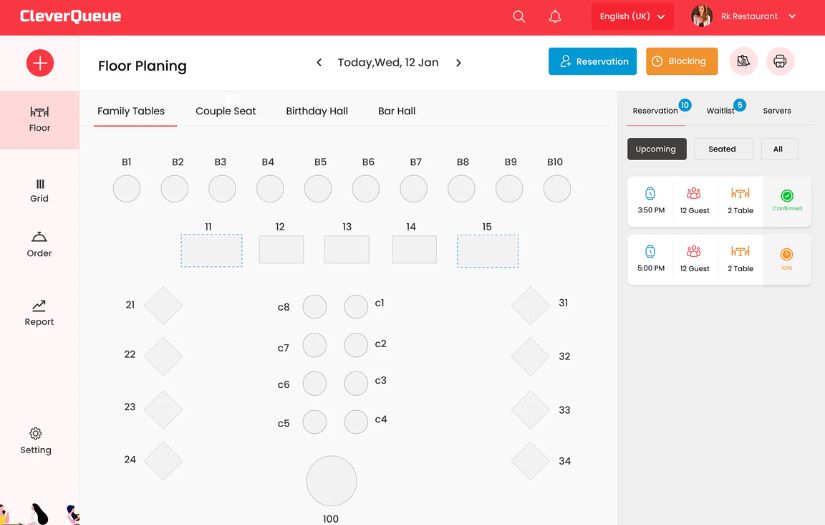
Task: Go to next day arrow
Action: (458, 63)
